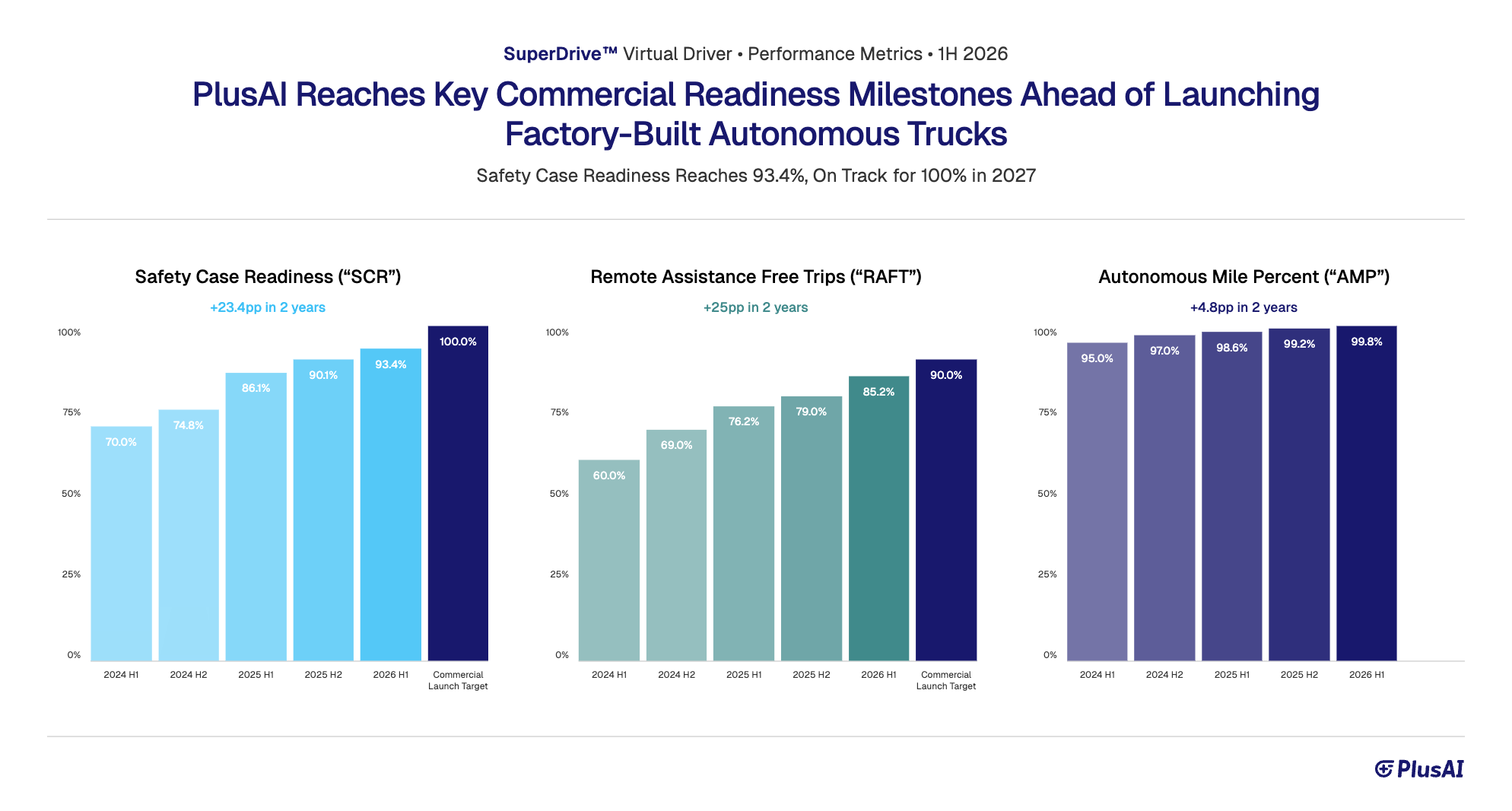Select the RAFT bar showing 79.0%
Viewport: 1512px width, 811px height.
[812, 529]
